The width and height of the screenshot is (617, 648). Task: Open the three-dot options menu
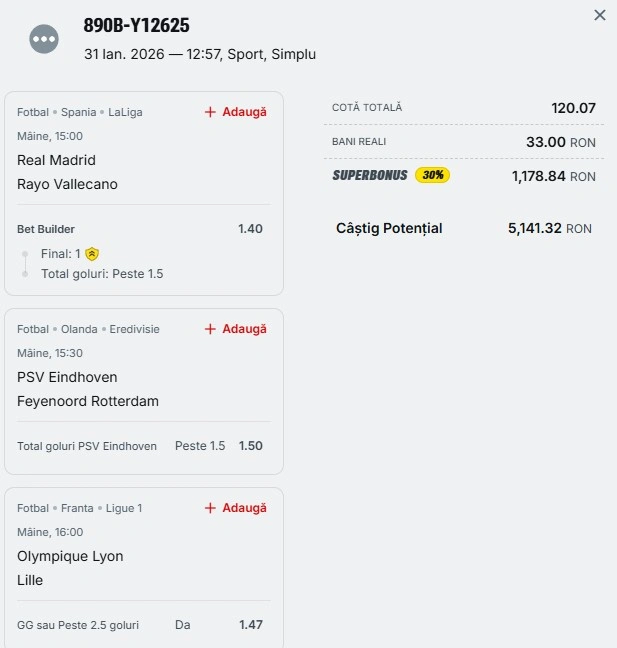(44, 39)
